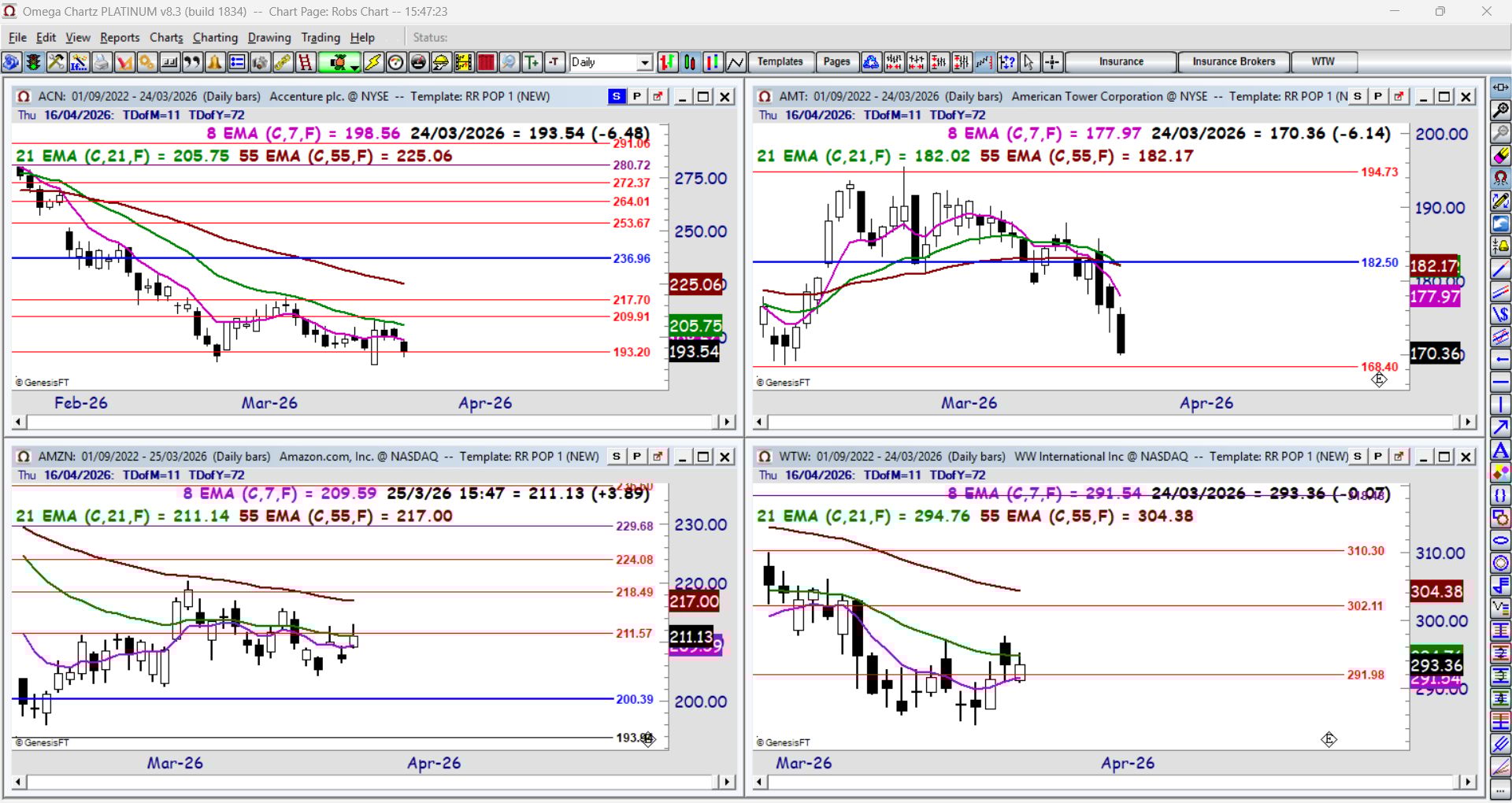
Task: Click the 170.36 price tag on AMT chart
Action: [1435, 353]
